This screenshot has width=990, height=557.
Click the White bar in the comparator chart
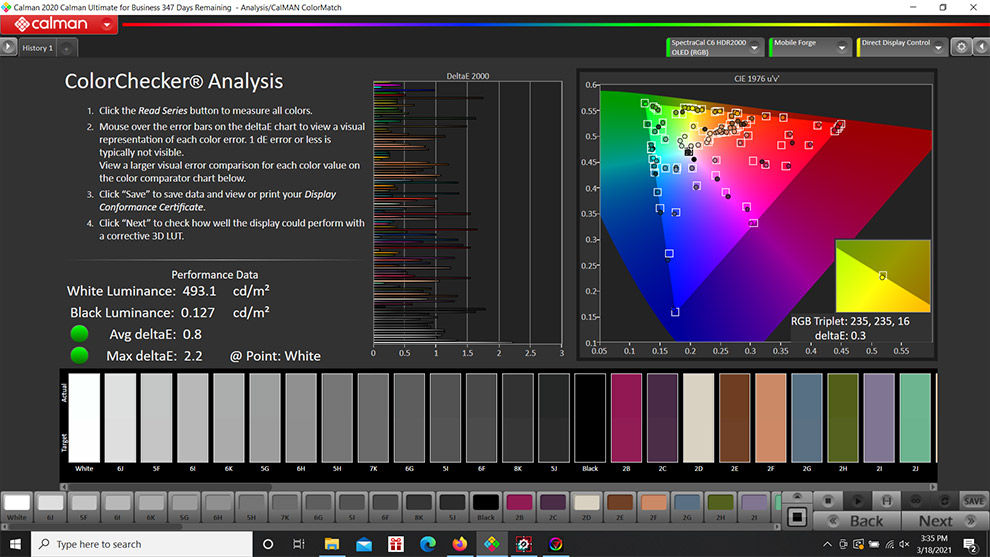(84, 417)
